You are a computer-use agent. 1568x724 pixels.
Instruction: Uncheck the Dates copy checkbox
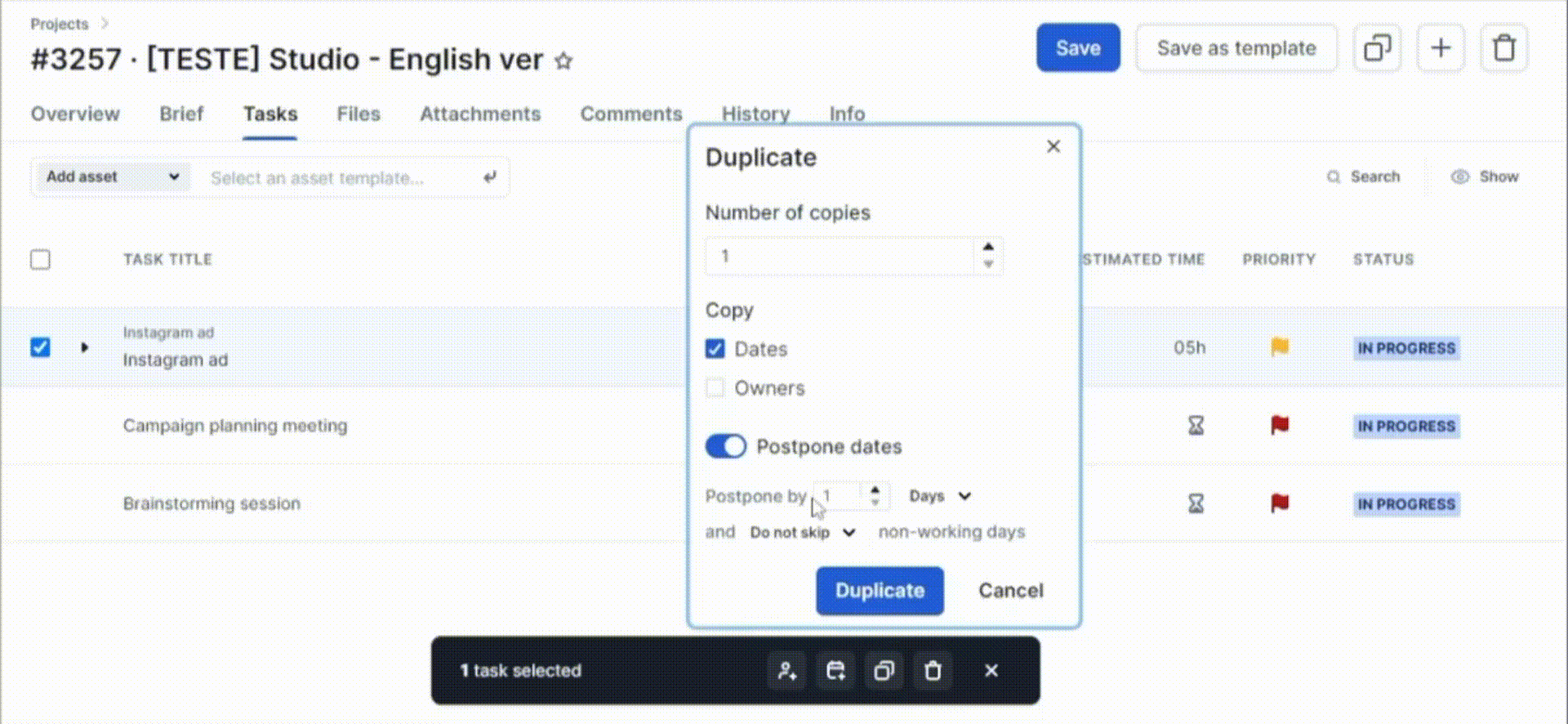click(x=715, y=349)
